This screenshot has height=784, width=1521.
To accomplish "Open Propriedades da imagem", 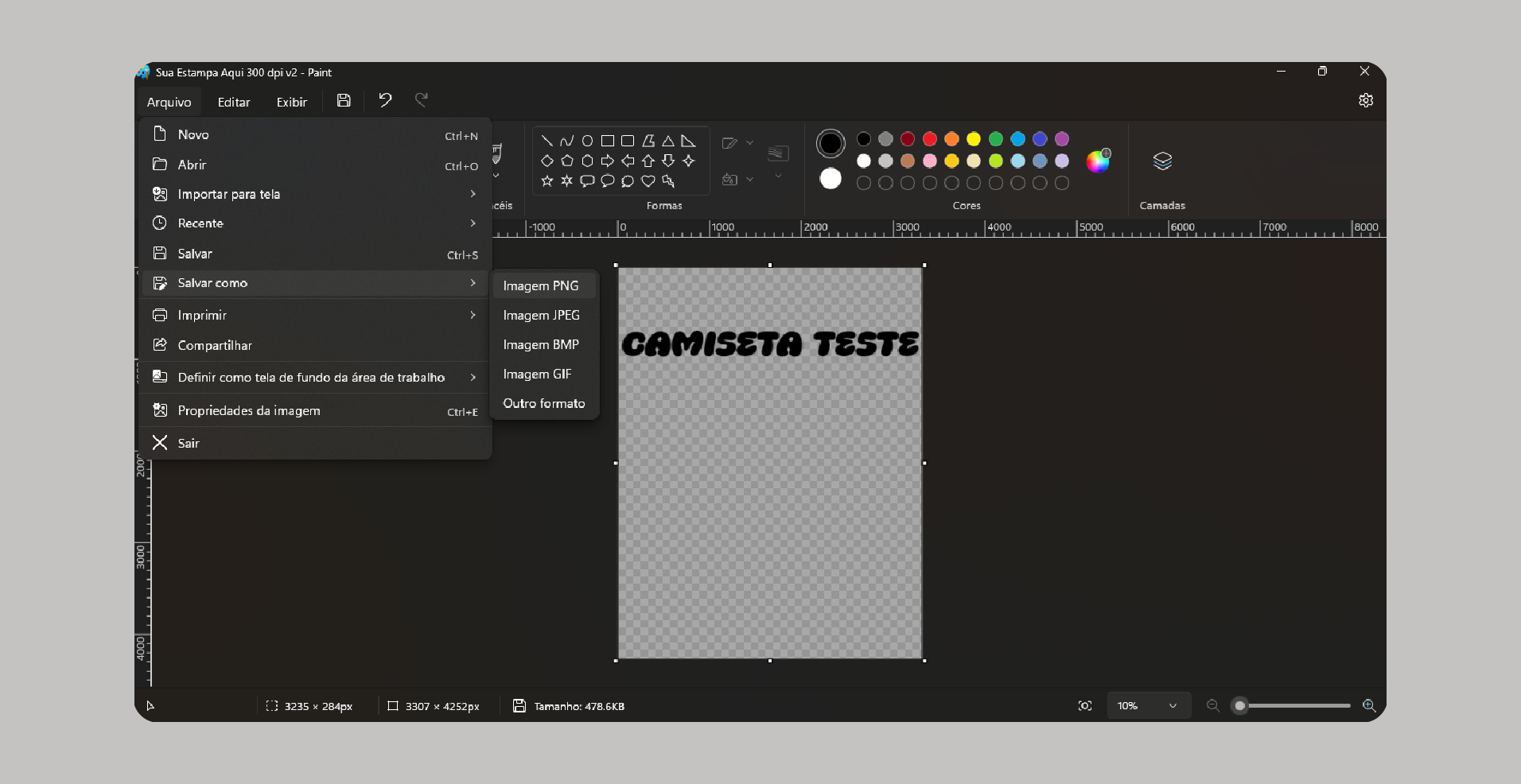I will [315, 410].
